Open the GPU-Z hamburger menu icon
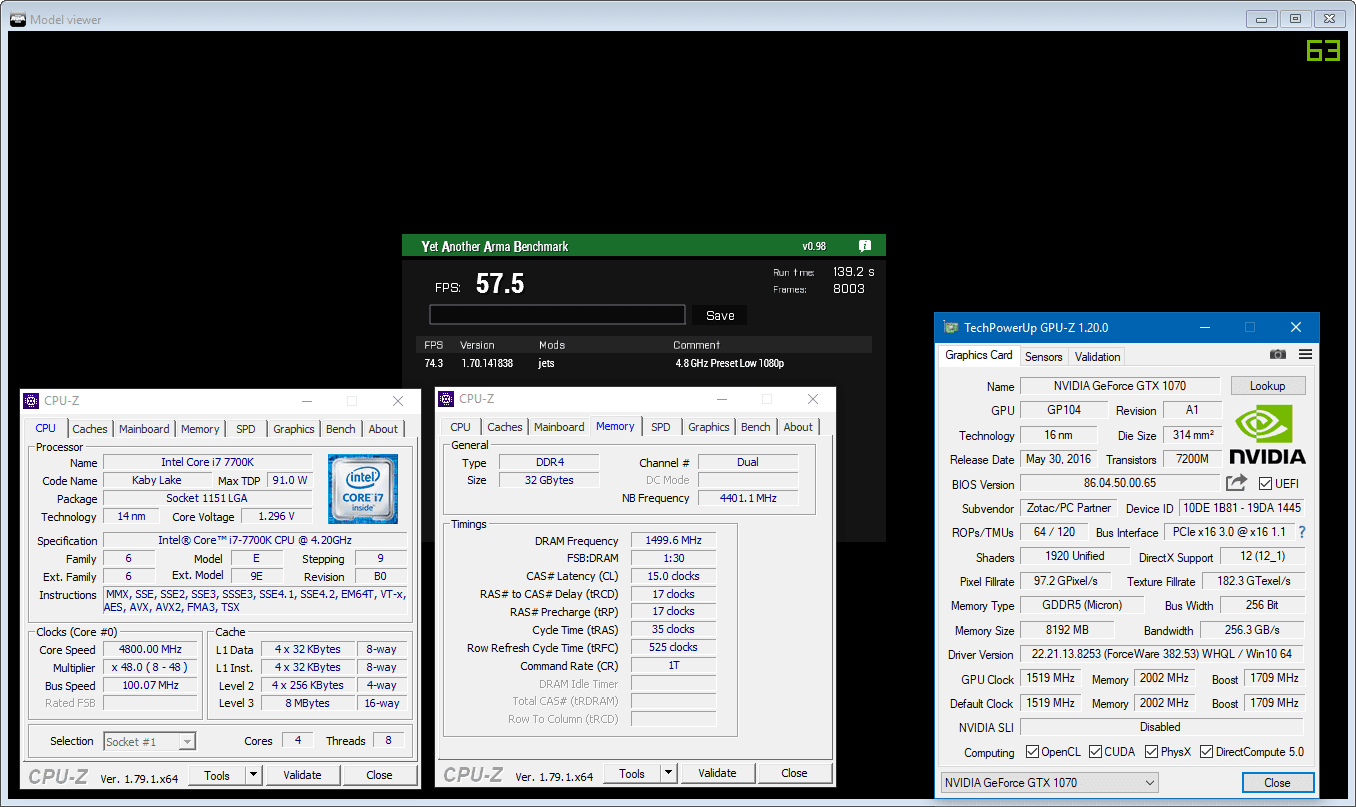Screen dimensions: 1356x807 (1305, 354)
